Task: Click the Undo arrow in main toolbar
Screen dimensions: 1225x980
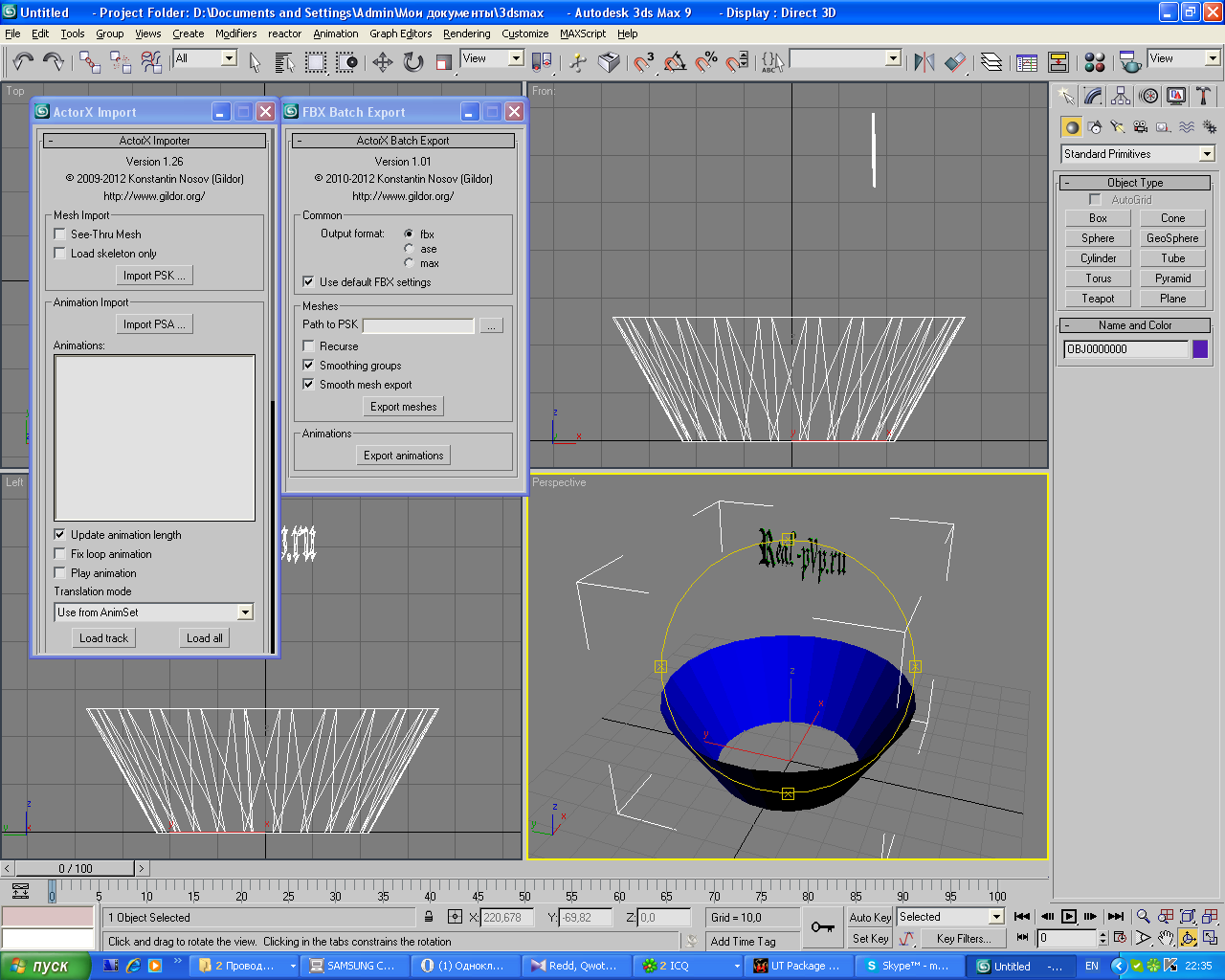Action: (x=23, y=61)
